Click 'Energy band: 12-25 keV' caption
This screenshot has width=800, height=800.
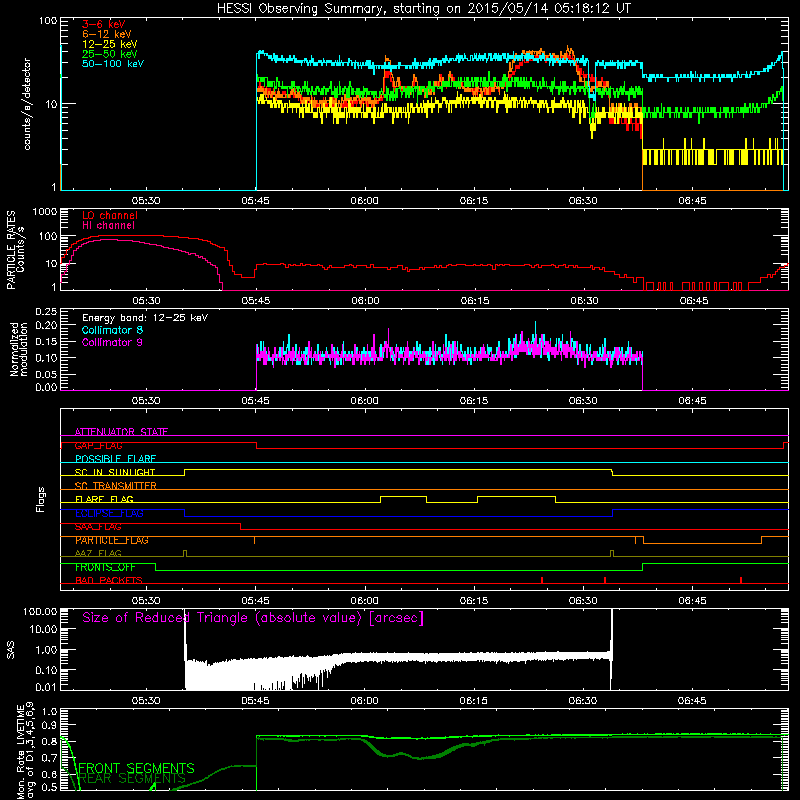(x=145, y=318)
